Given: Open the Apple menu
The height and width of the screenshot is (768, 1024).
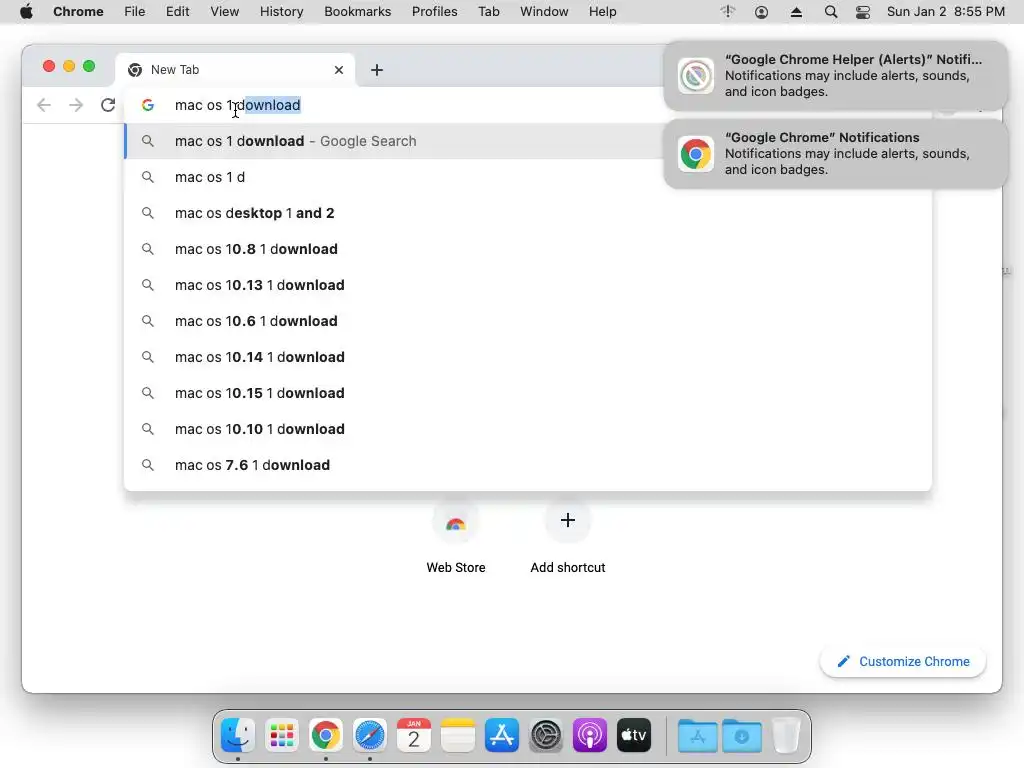Looking at the screenshot, I should pos(26,12).
